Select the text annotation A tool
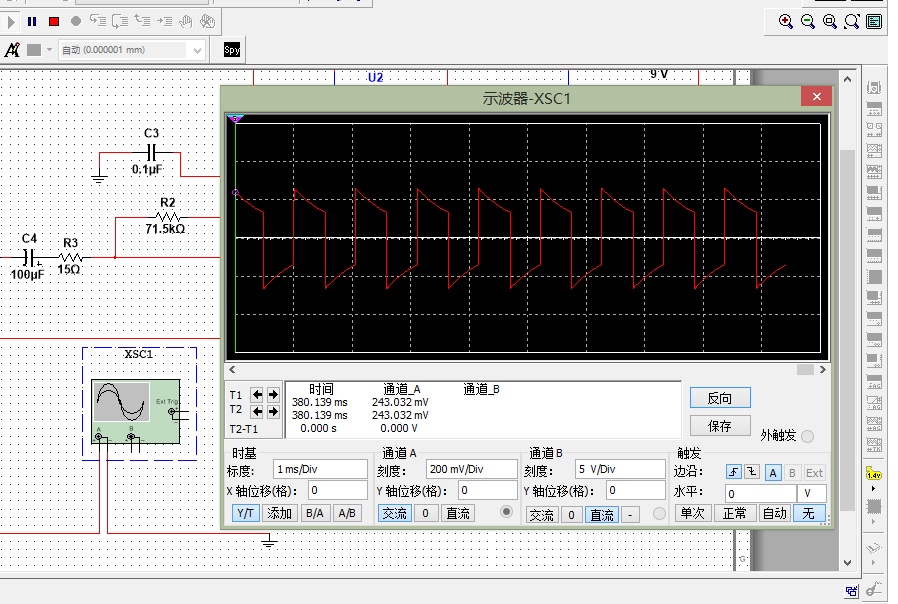The height and width of the screenshot is (604, 898). click(12, 50)
